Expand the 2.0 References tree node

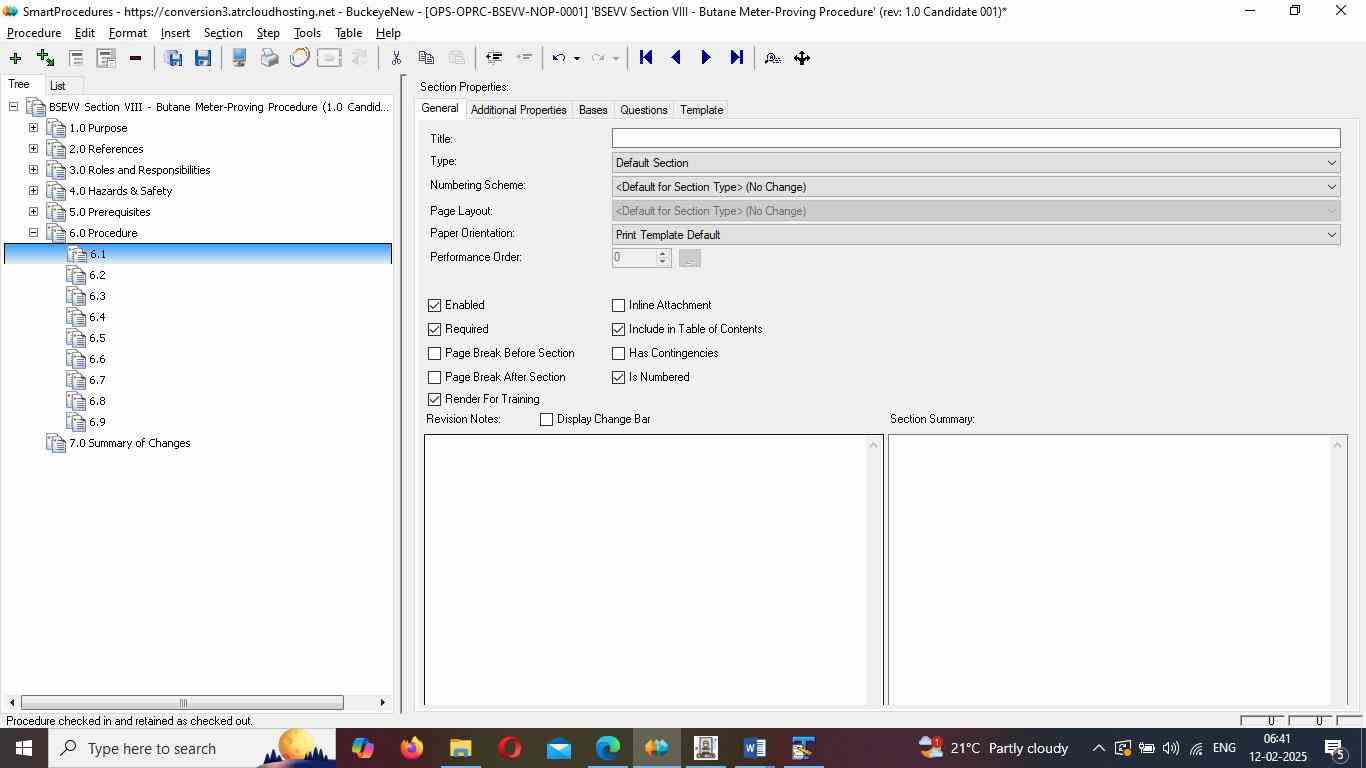pos(33,149)
